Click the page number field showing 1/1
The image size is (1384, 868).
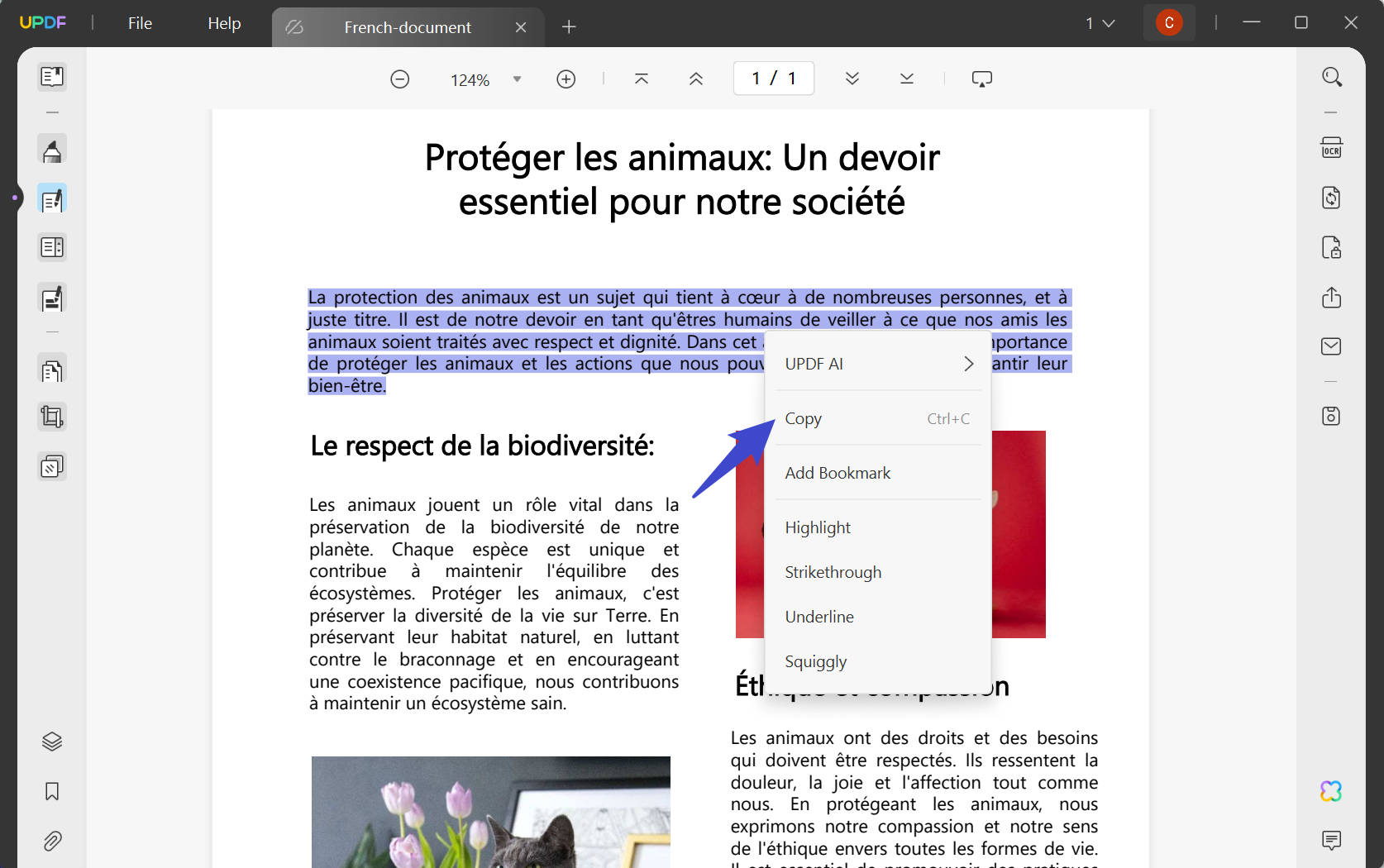tap(773, 78)
